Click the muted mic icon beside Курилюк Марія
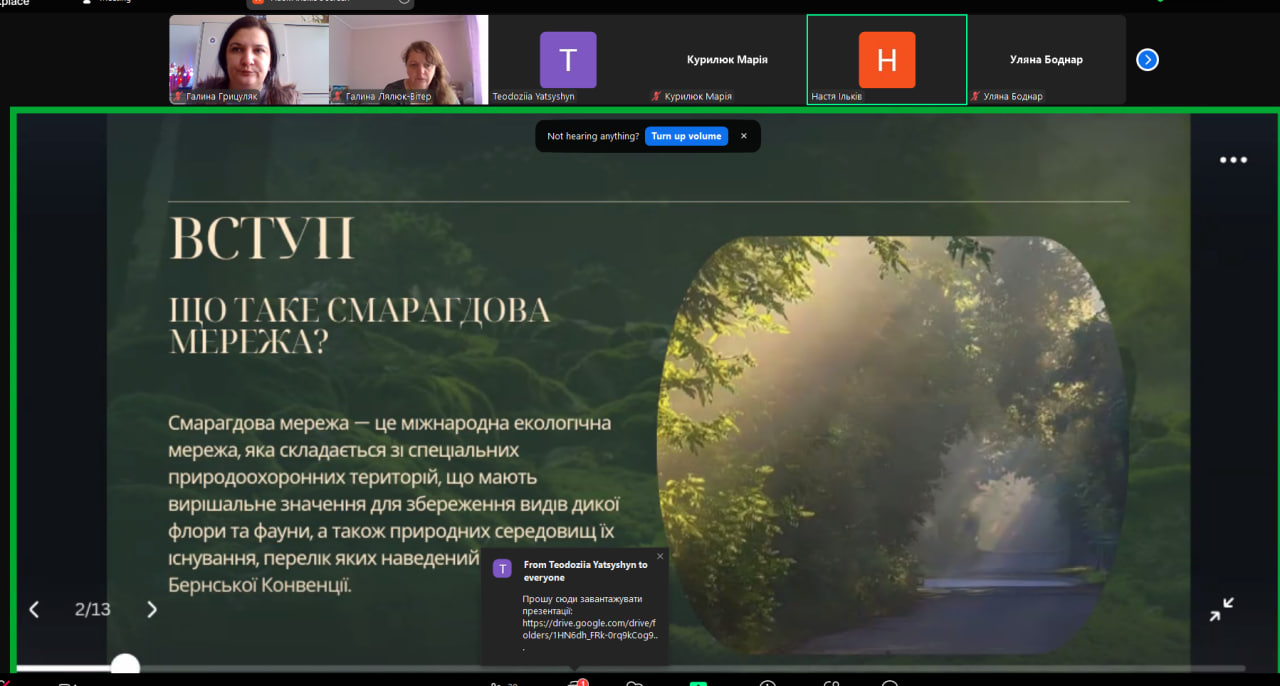Image resolution: width=1280 pixels, height=686 pixels. (656, 97)
